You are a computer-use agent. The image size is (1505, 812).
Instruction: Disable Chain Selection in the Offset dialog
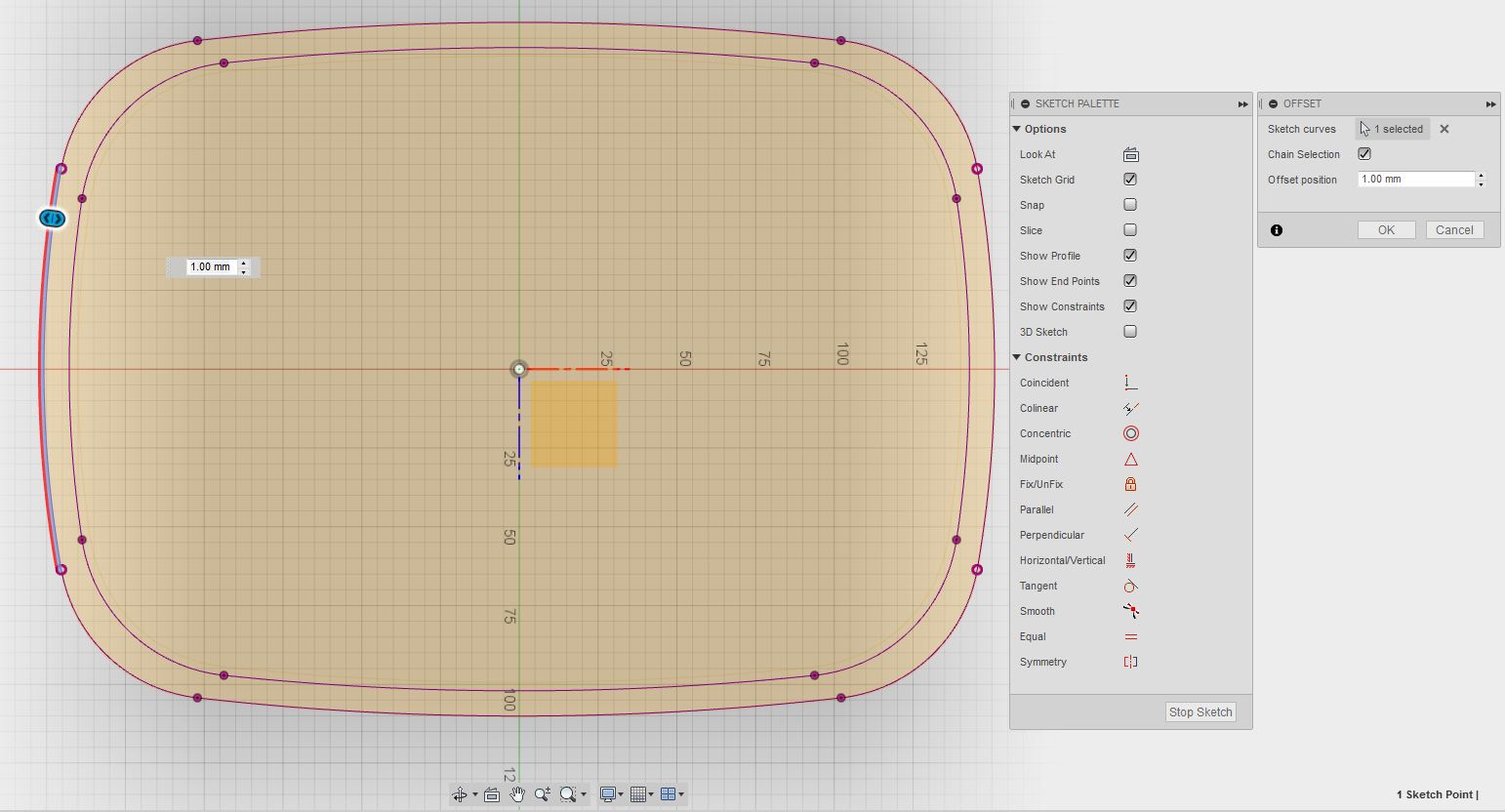tap(1364, 153)
